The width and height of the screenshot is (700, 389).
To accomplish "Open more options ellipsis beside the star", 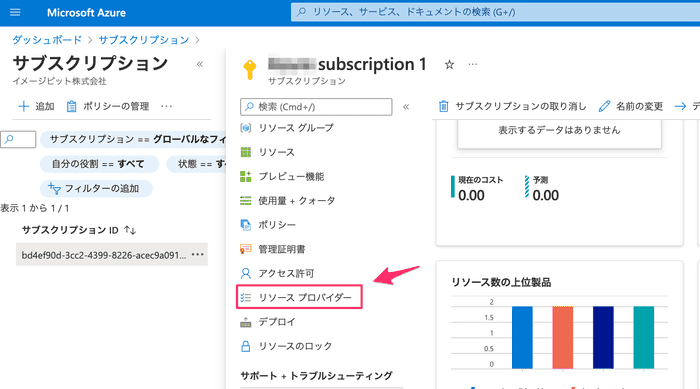I will (472, 65).
